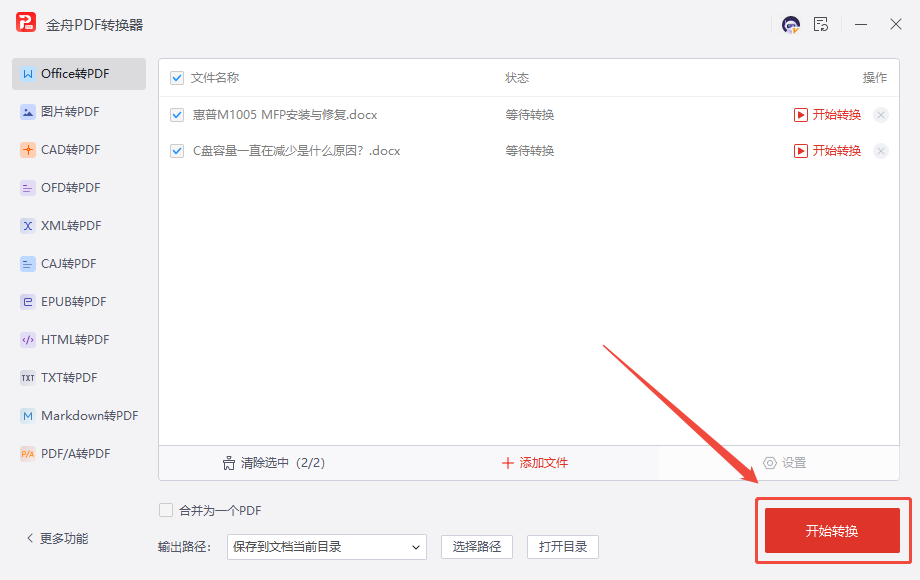Click the 状态 column header
Viewport: 920px width, 580px height.
click(x=517, y=78)
